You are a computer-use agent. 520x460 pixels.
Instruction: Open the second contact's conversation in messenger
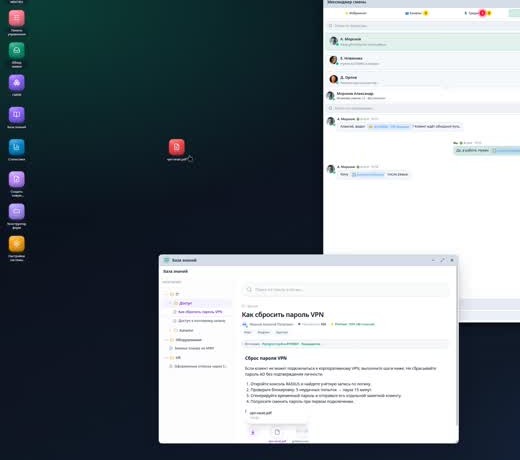coord(423,60)
